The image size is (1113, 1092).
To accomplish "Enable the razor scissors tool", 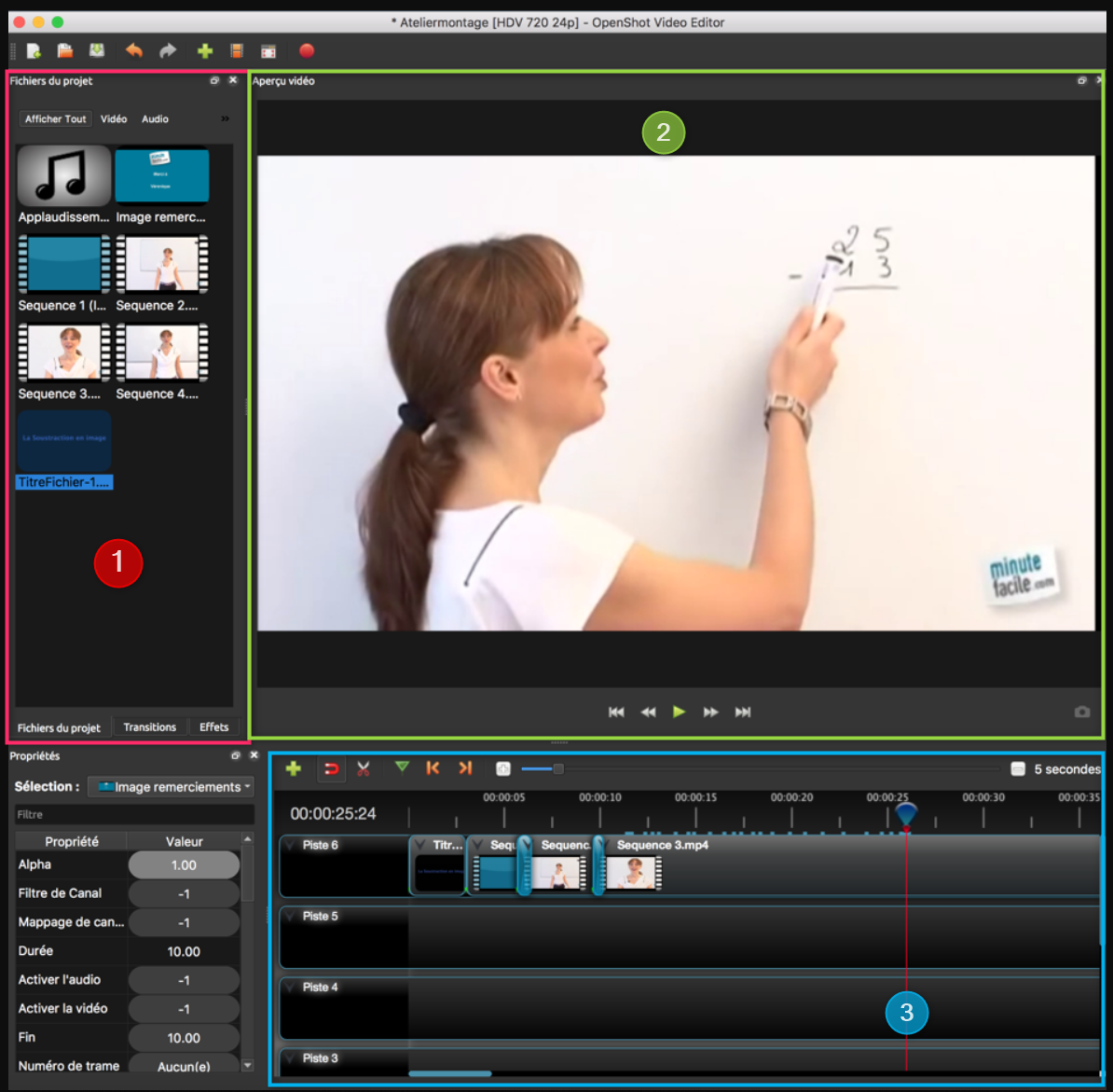I will (x=364, y=769).
